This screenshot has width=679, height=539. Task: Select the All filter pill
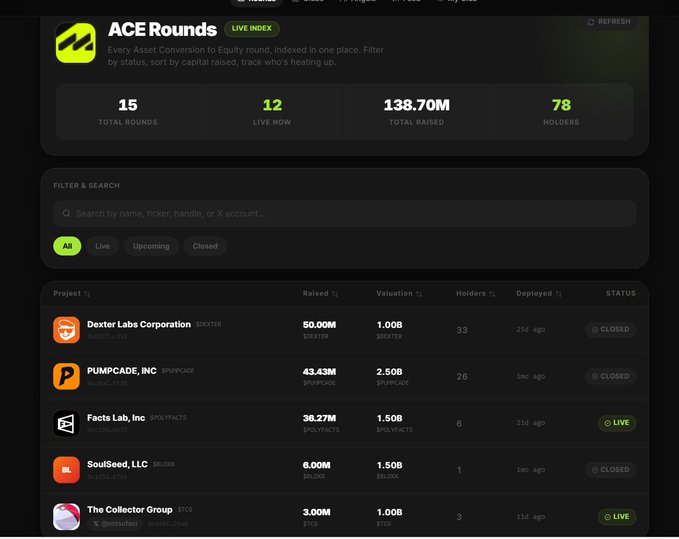click(67, 246)
